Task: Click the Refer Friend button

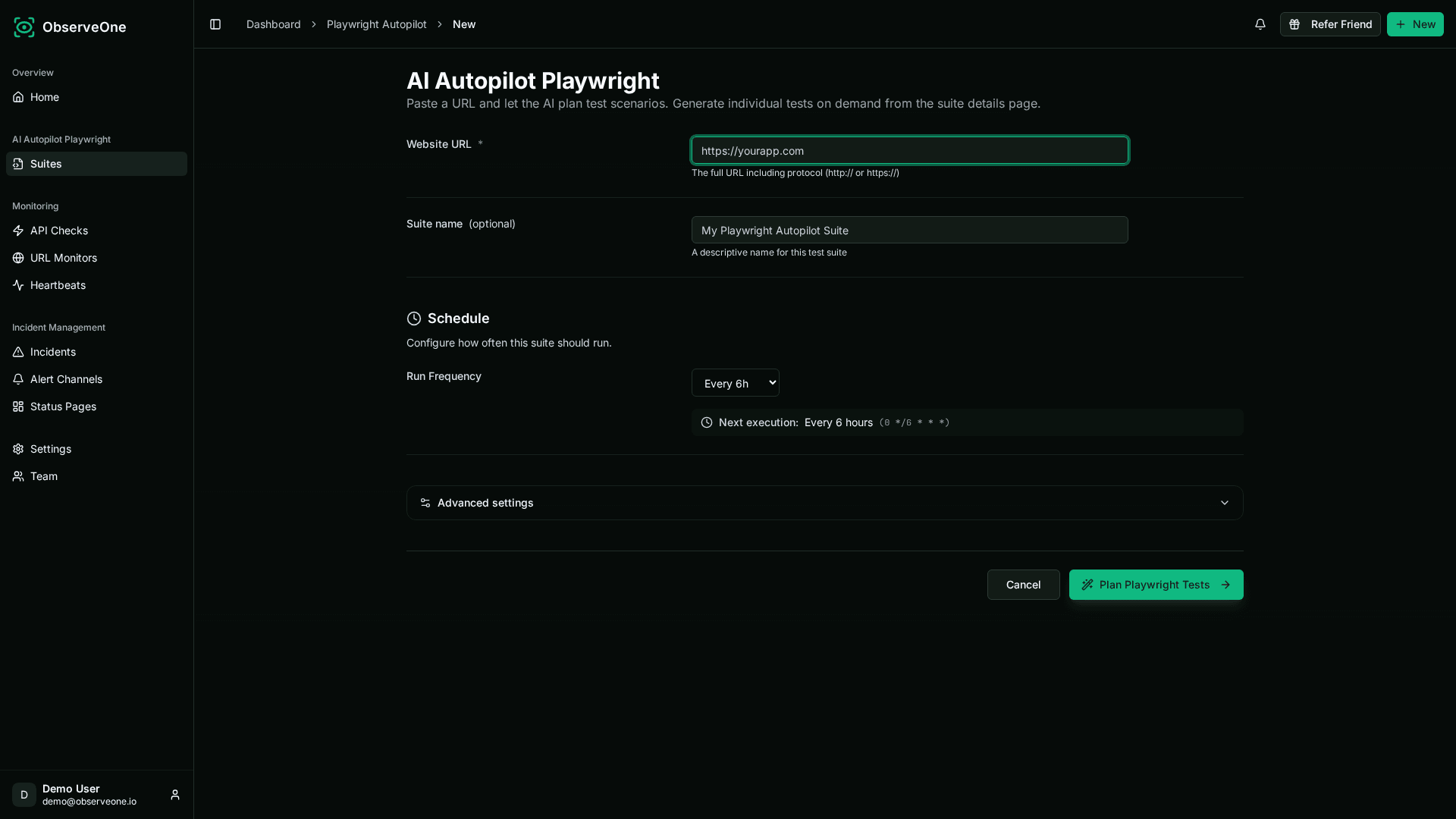Action: pos(1330,24)
